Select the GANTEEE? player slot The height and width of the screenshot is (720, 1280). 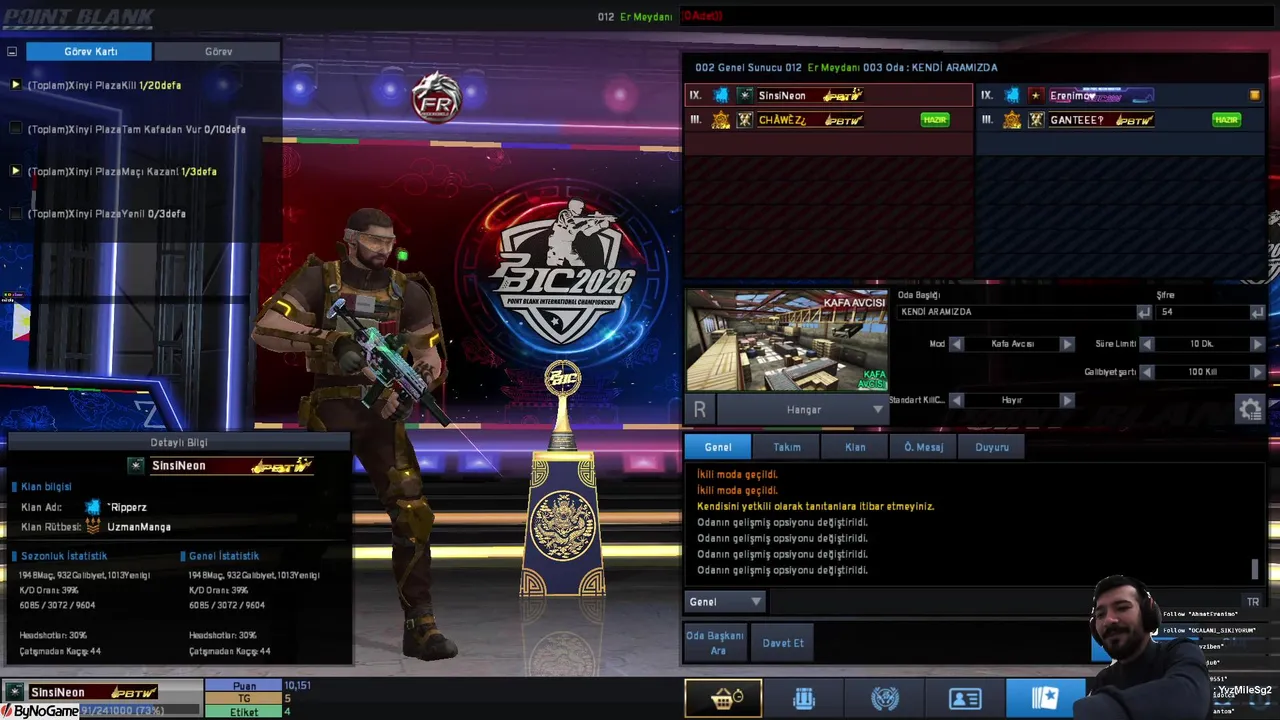(1121, 120)
